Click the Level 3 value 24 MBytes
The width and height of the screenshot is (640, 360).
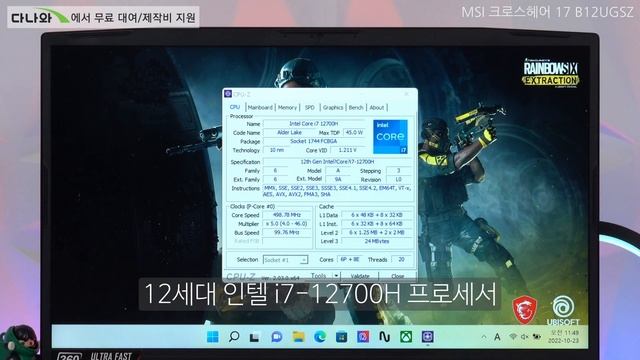point(376,241)
